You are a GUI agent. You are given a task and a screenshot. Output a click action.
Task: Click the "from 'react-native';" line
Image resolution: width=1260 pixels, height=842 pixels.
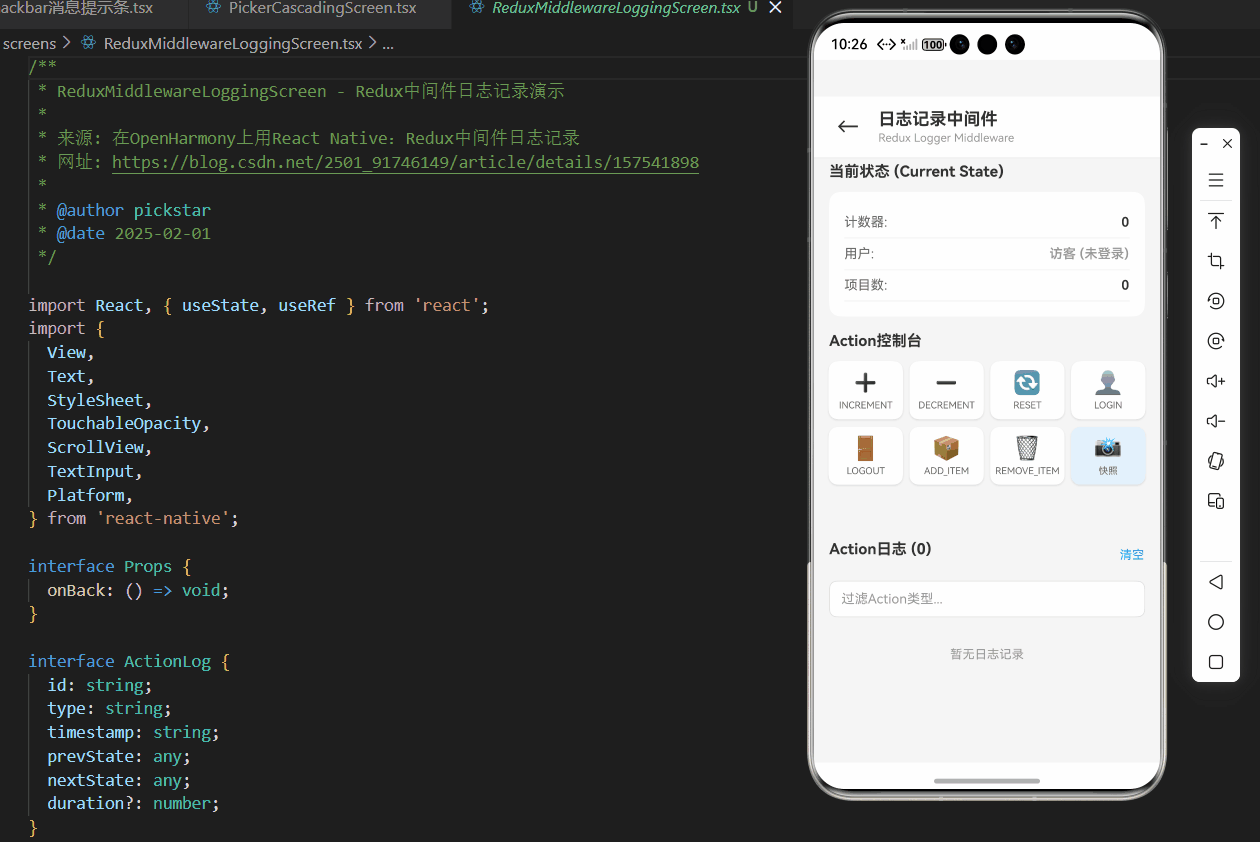[134, 518]
